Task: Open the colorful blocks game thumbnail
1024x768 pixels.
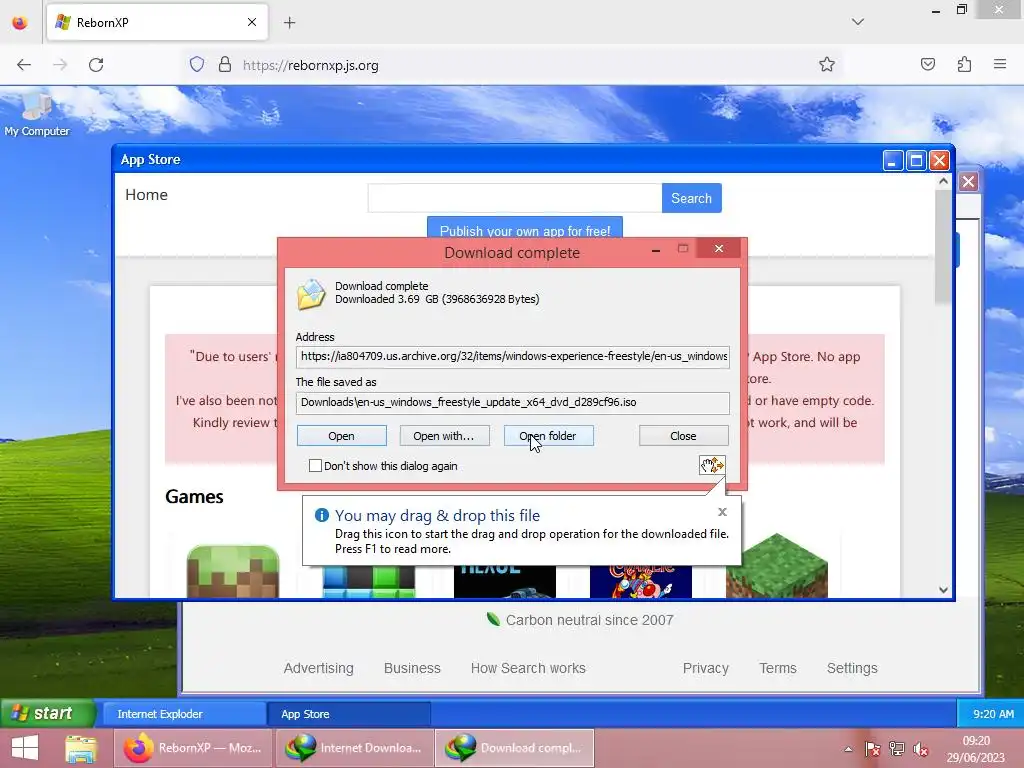Action: point(368,582)
